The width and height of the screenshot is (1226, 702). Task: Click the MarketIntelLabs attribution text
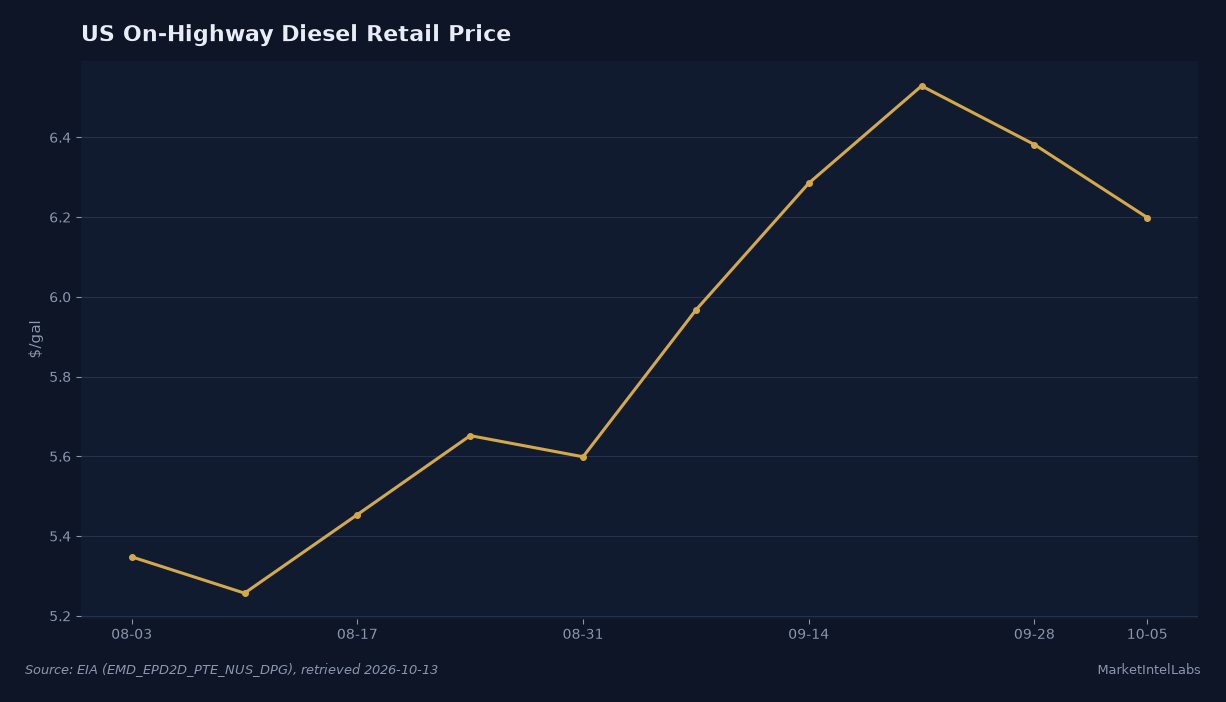1148,670
